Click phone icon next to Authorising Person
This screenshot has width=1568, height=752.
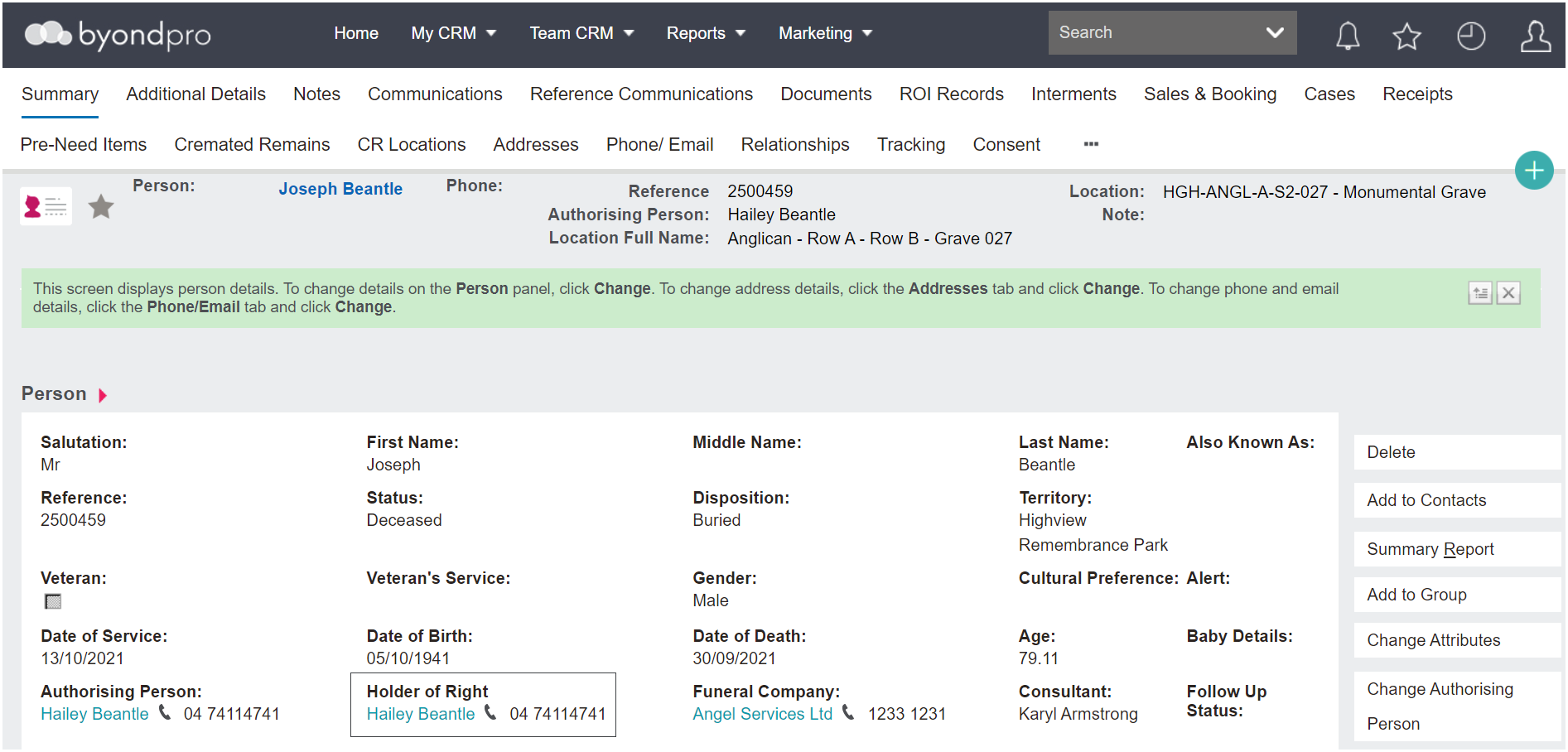click(x=165, y=712)
